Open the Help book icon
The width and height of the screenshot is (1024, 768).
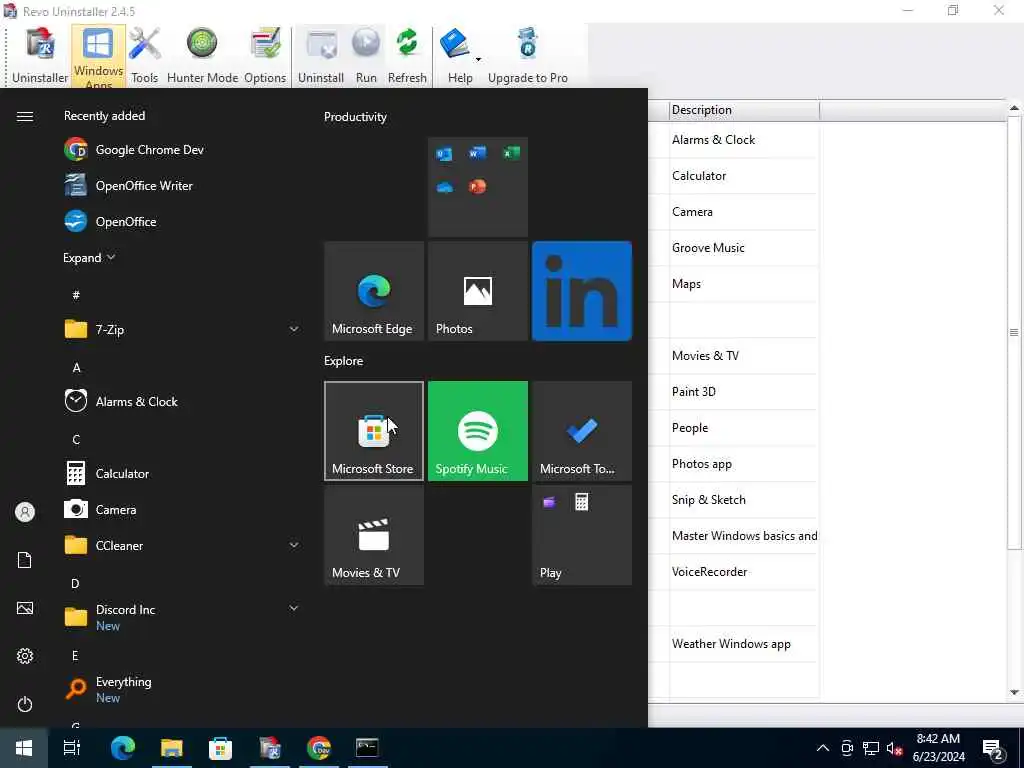click(x=456, y=46)
